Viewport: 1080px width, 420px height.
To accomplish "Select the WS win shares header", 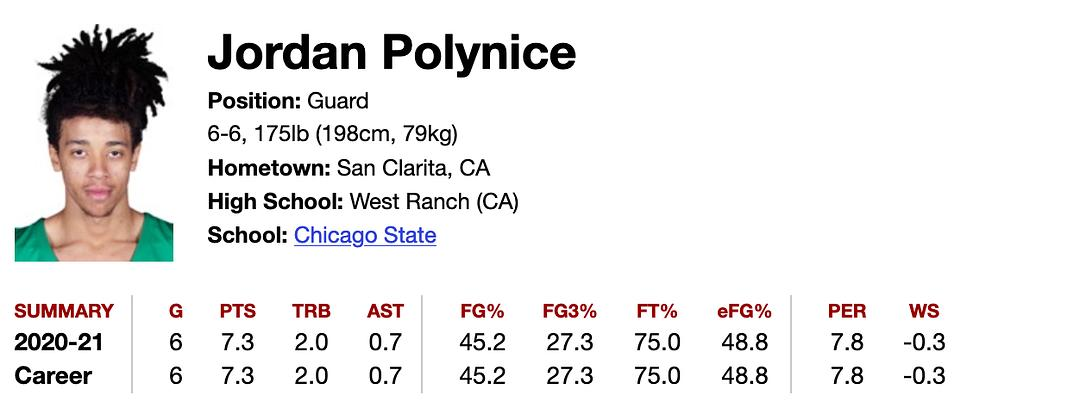I will point(924,311).
